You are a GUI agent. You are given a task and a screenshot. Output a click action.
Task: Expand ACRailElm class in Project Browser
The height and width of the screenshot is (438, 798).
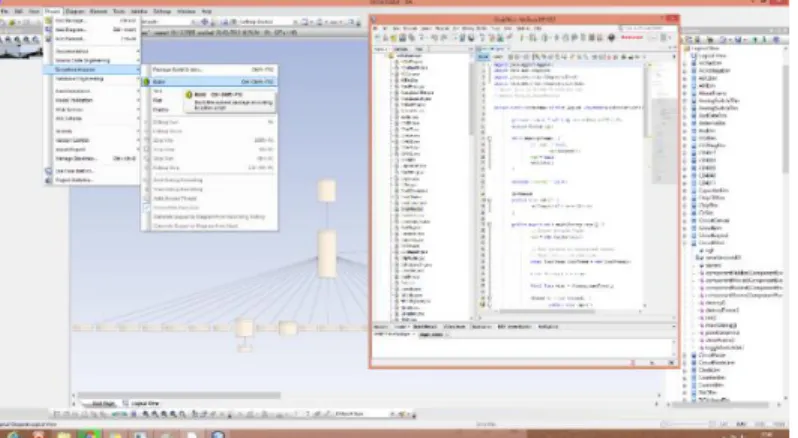(x=685, y=63)
